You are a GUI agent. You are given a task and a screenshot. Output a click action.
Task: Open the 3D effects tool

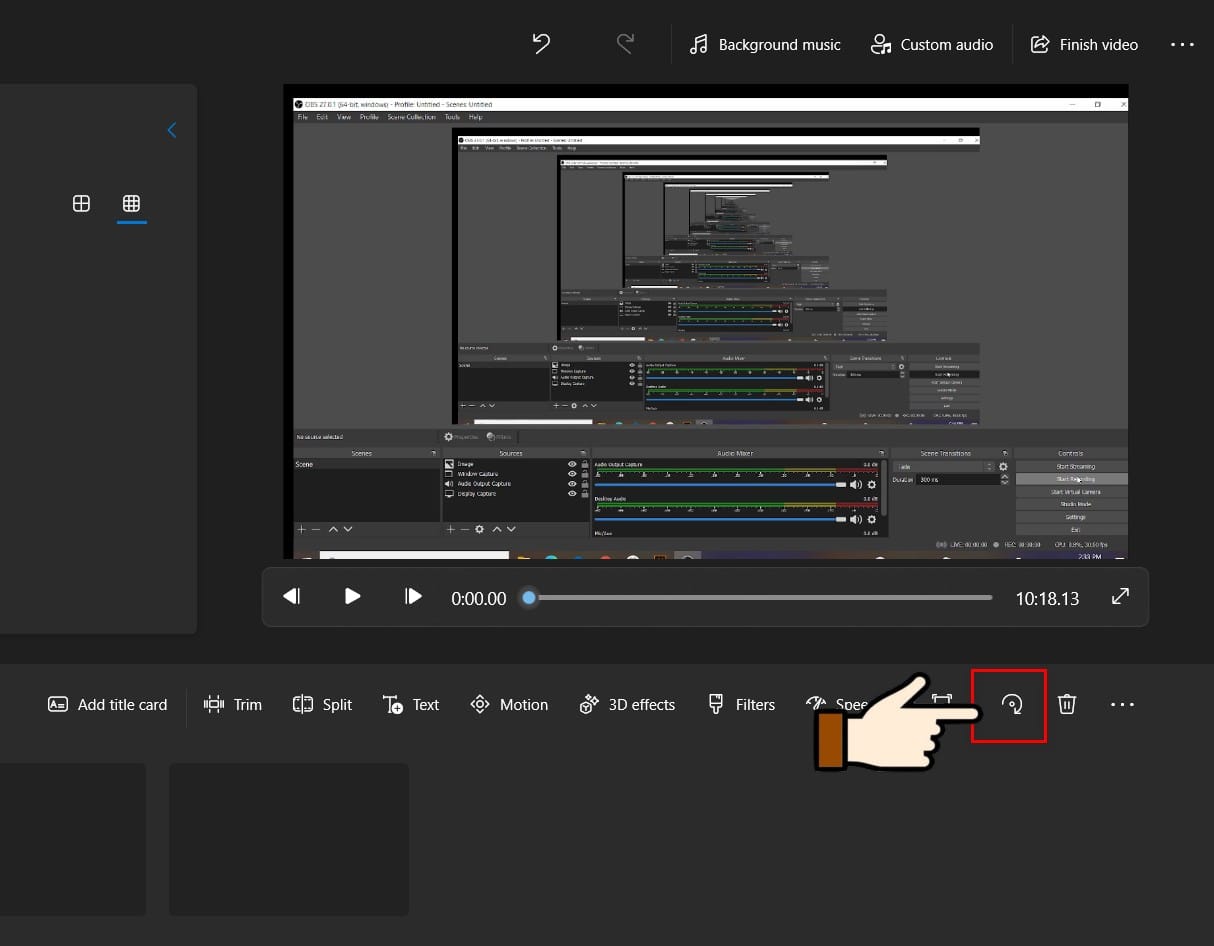pos(627,705)
